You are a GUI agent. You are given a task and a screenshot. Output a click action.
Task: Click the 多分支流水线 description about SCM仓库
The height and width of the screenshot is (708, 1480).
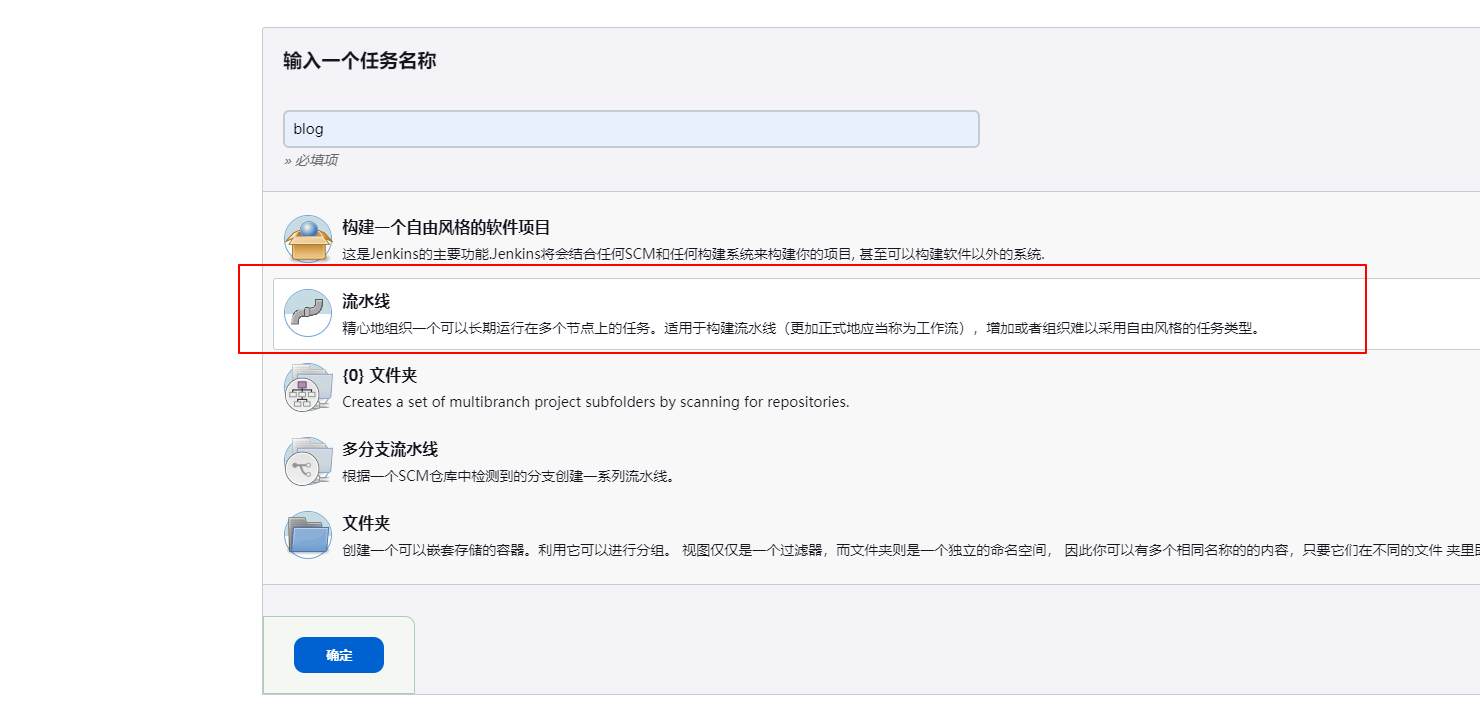509,476
